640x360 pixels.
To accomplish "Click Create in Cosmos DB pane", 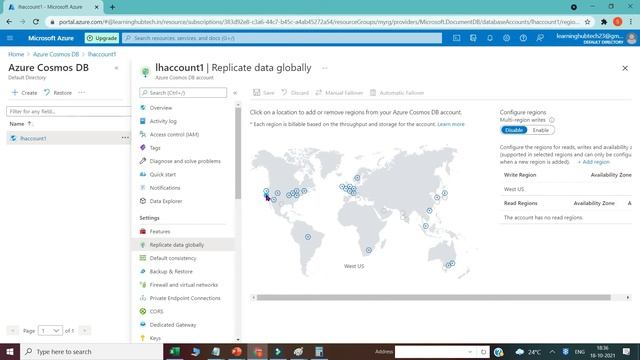I will pos(24,93).
